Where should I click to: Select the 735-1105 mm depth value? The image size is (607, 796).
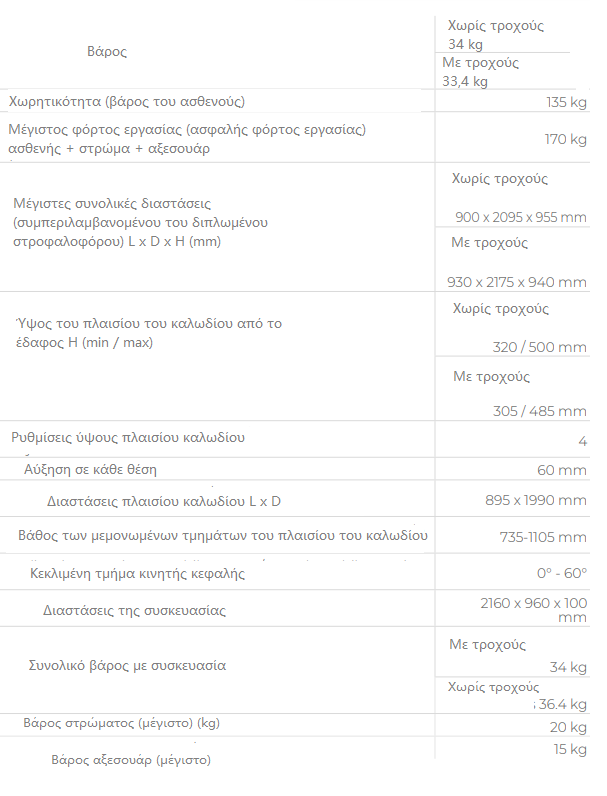[x=543, y=537]
